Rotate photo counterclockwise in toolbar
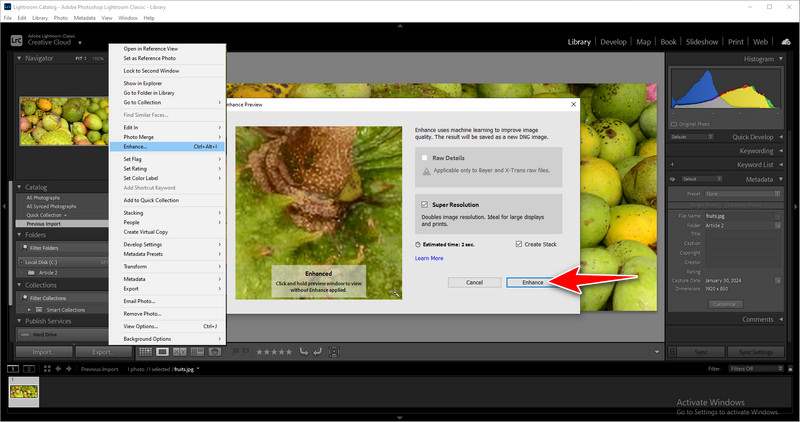 point(304,351)
